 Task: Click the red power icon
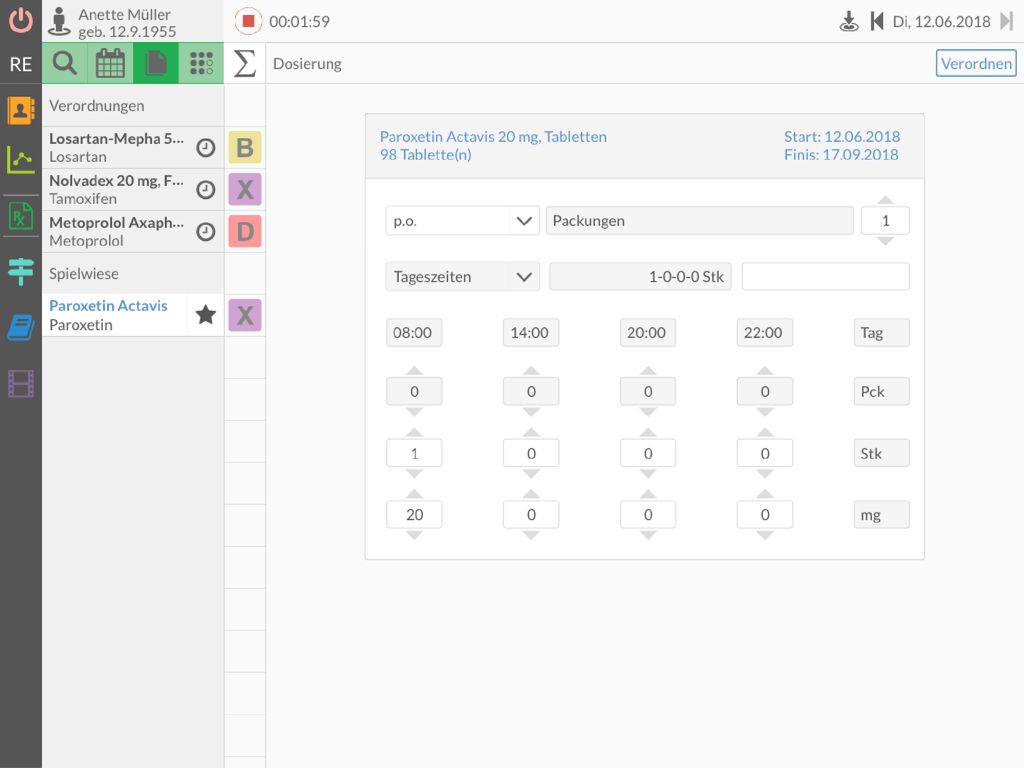pyautogui.click(x=21, y=21)
